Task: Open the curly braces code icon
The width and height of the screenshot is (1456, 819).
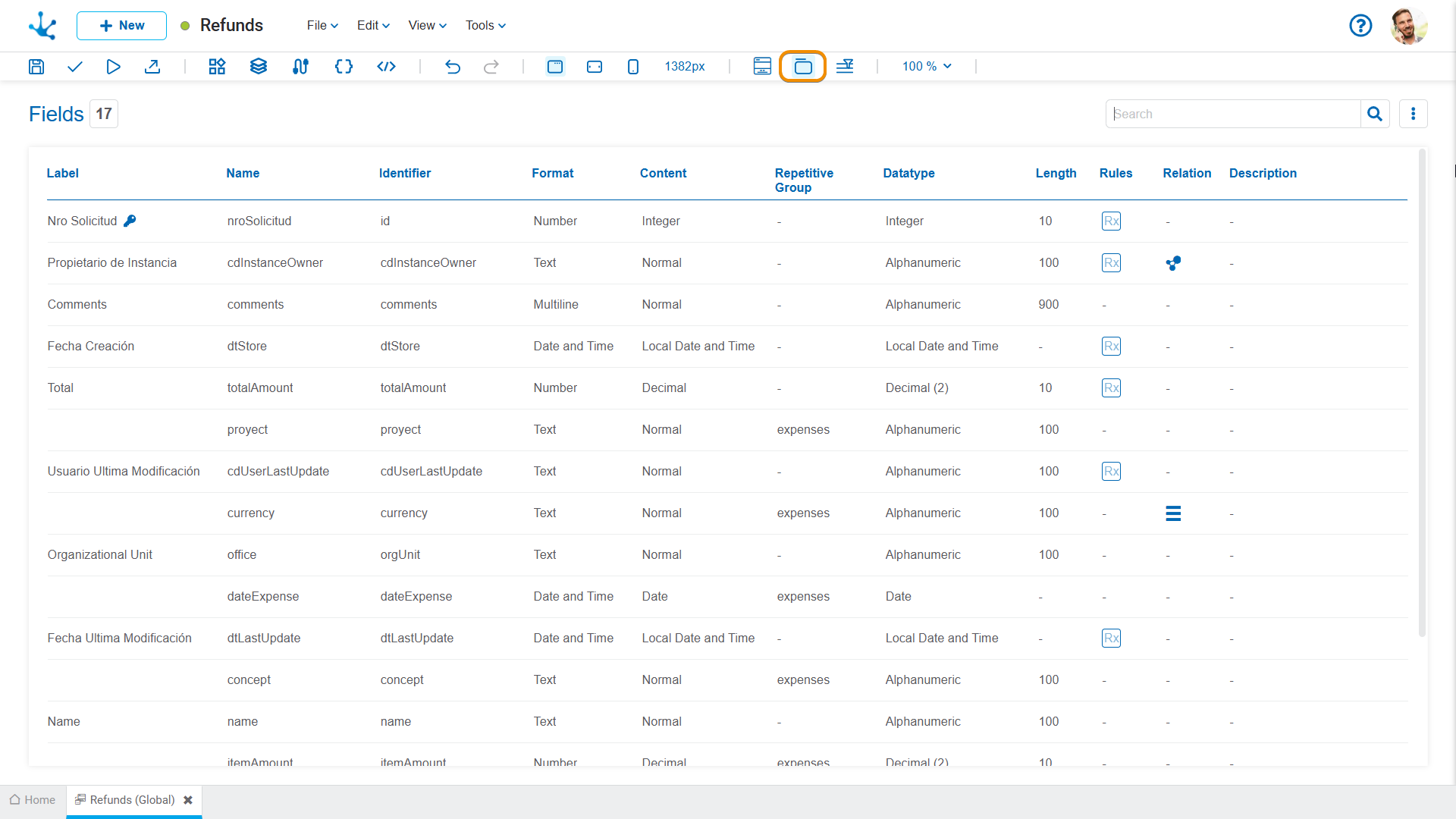Action: (x=344, y=67)
